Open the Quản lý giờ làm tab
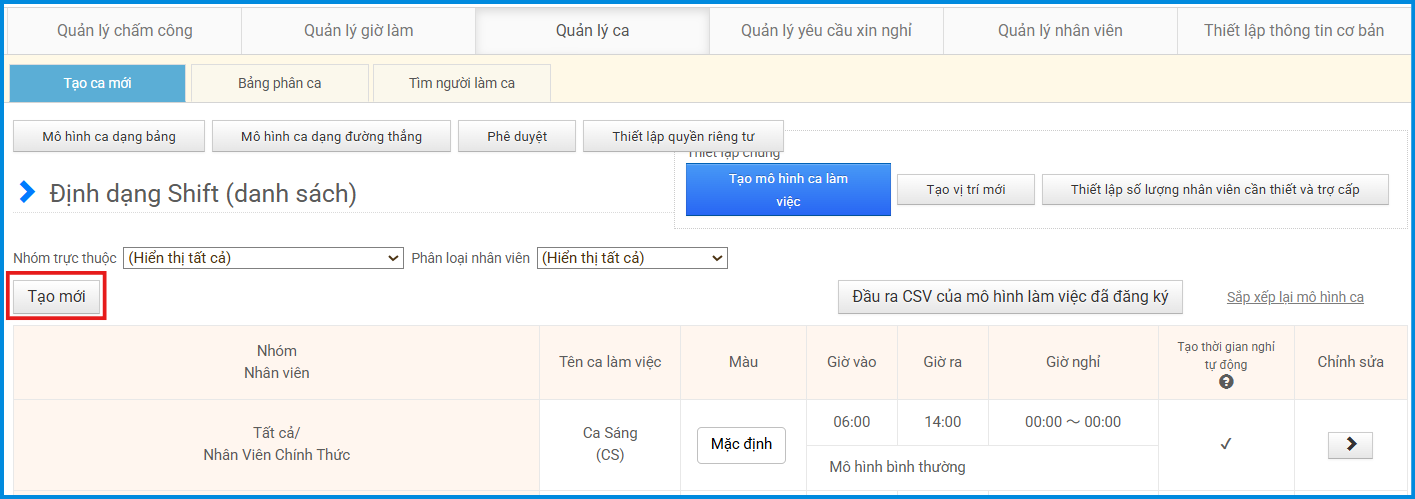This screenshot has height=499, width=1415. 358,31
